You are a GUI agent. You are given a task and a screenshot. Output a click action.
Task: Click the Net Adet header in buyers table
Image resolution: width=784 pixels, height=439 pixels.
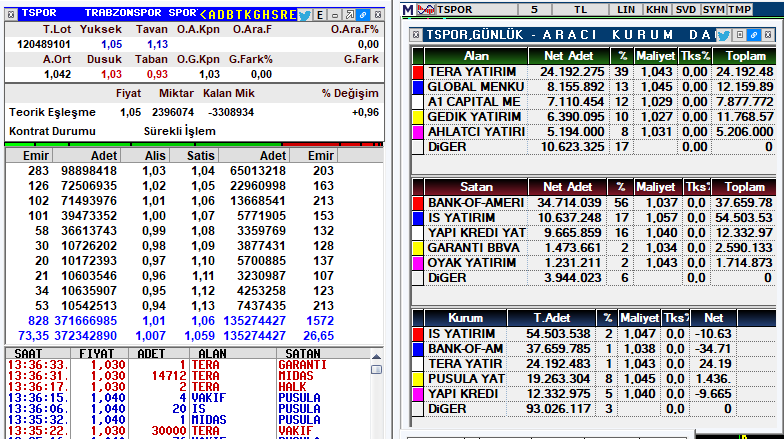tap(568, 56)
